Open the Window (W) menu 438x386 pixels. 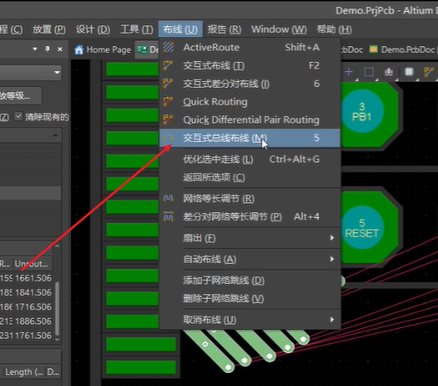[279, 30]
